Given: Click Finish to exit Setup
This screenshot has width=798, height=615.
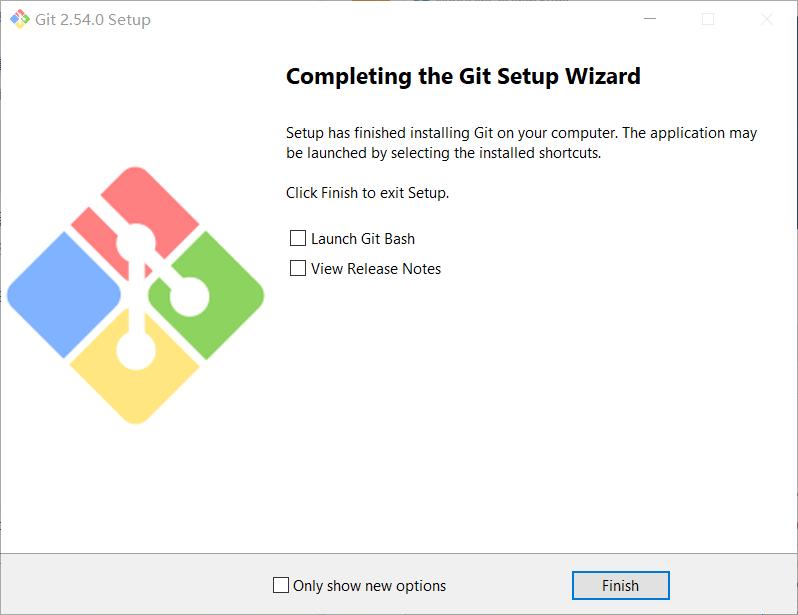Looking at the screenshot, I should coord(620,585).
